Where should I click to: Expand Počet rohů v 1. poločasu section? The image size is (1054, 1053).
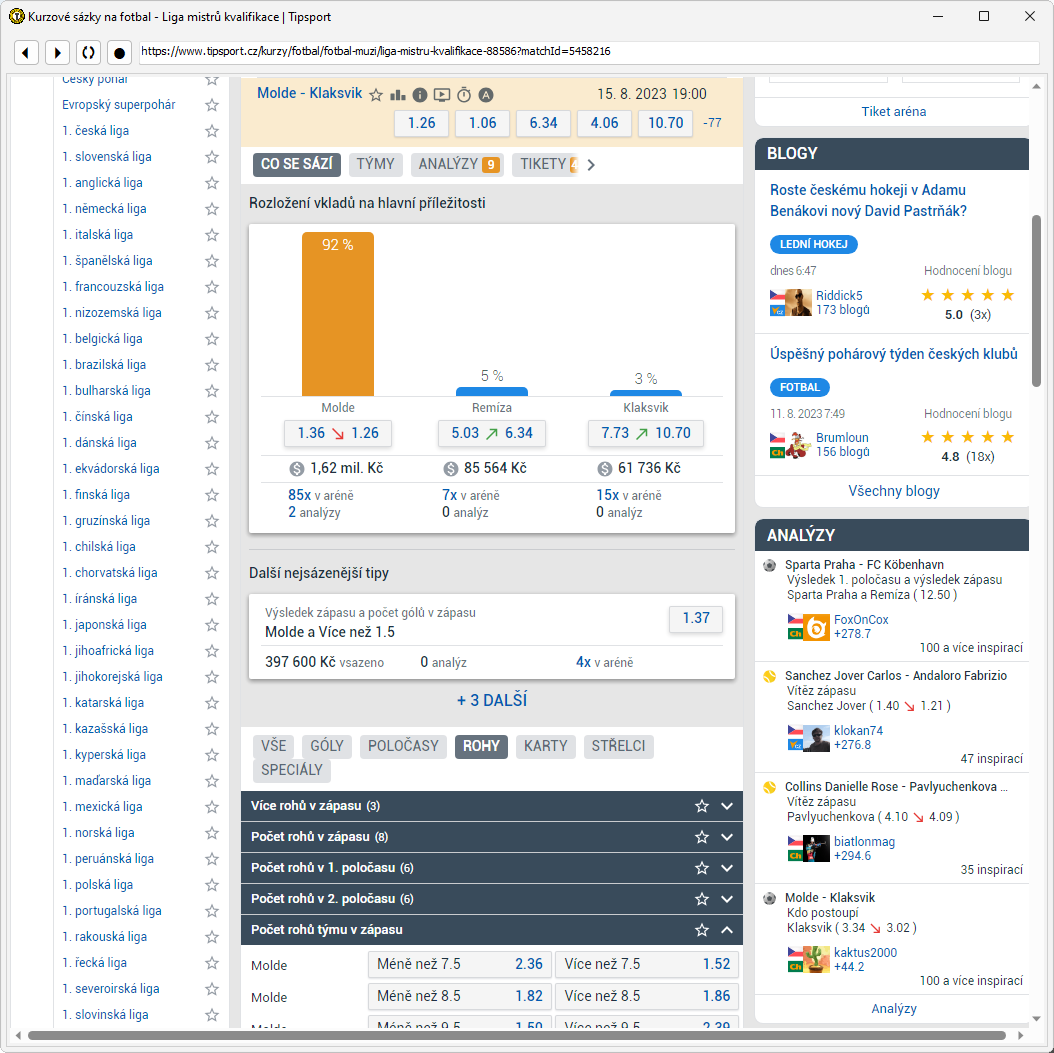pos(727,868)
